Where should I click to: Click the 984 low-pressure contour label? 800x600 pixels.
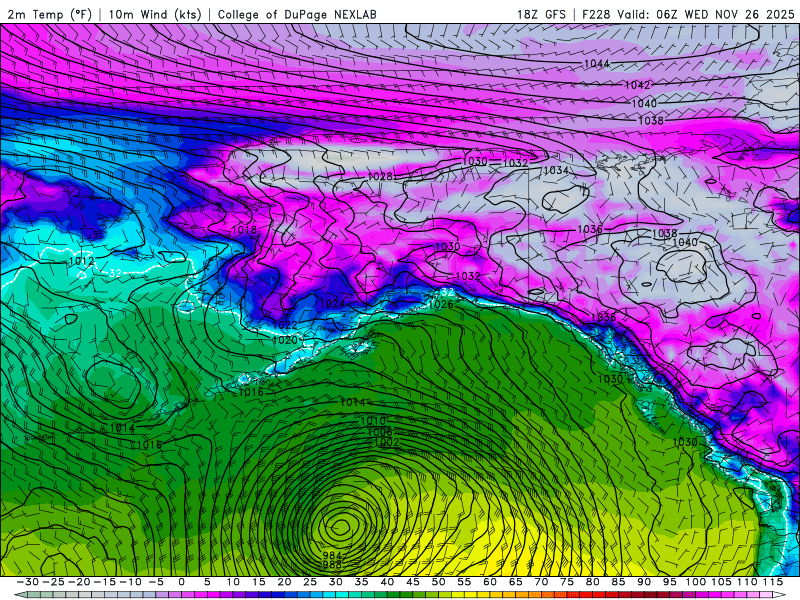pos(332,556)
